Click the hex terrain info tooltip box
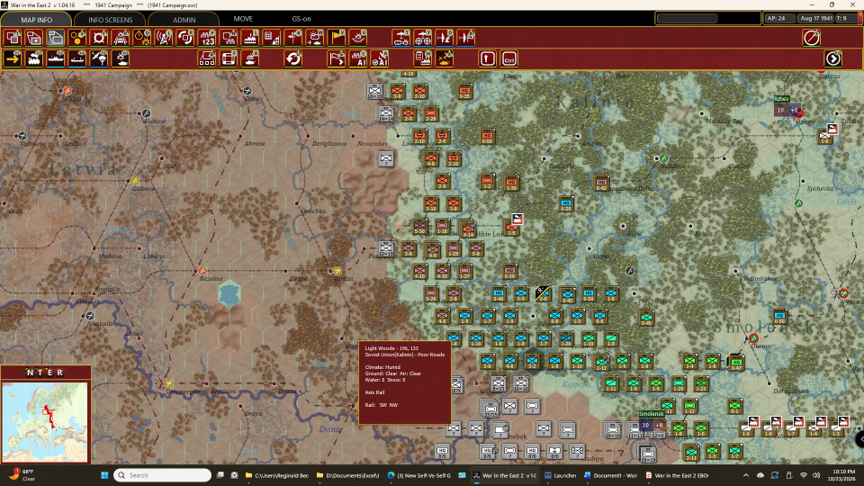 click(x=405, y=383)
